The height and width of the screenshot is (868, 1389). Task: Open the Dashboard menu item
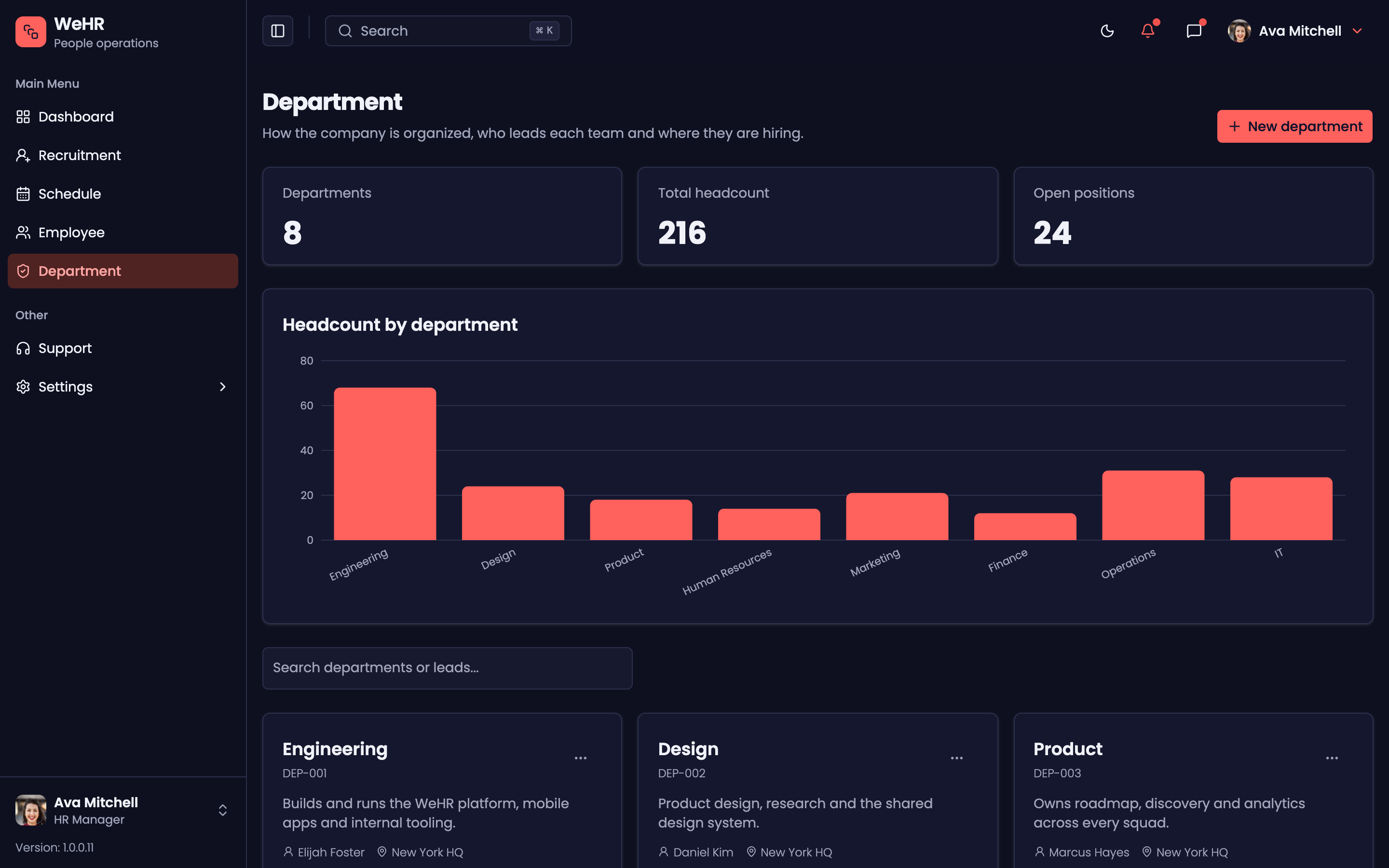pyautogui.click(x=123, y=117)
